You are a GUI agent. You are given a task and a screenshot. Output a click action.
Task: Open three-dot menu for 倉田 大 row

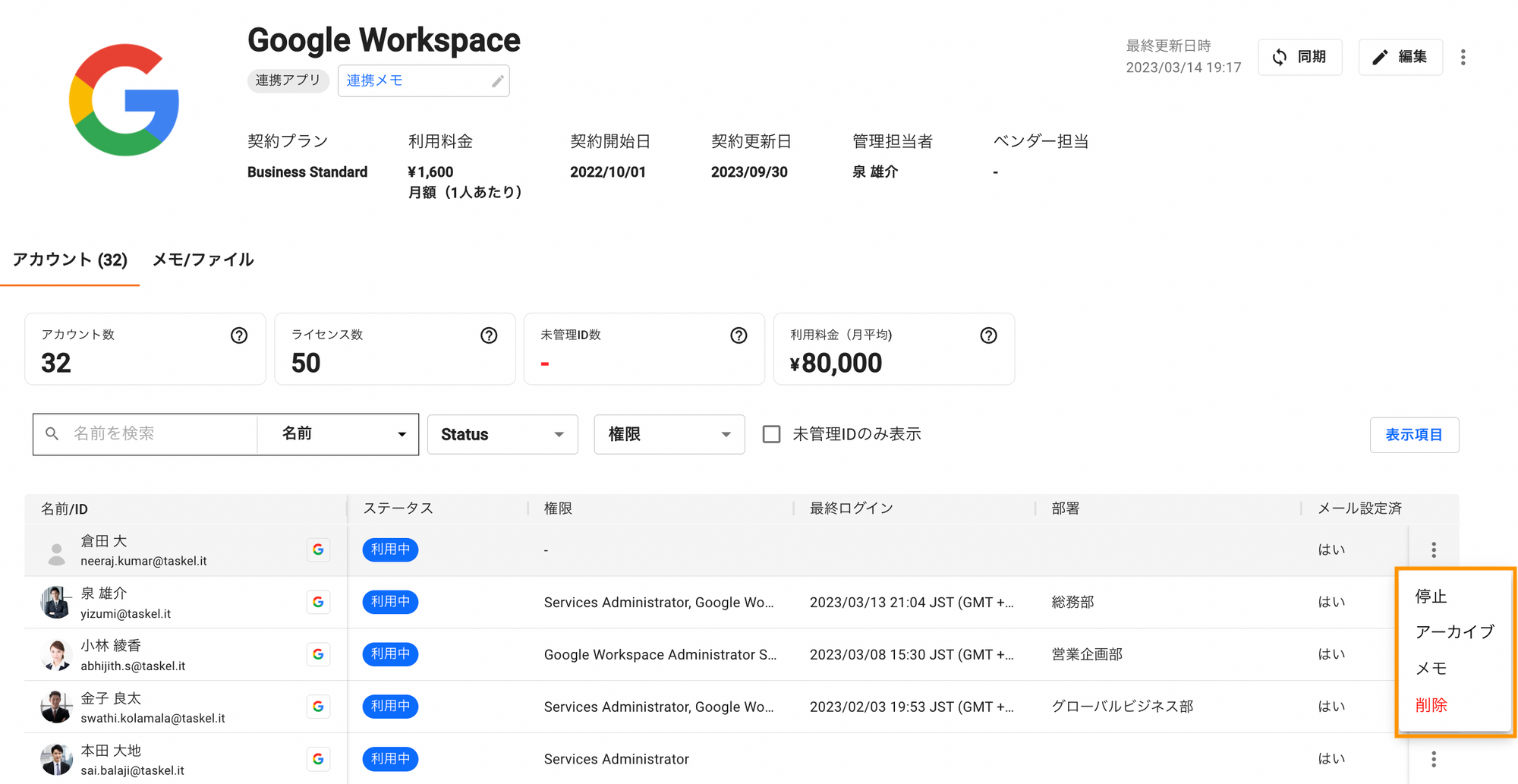click(1433, 549)
